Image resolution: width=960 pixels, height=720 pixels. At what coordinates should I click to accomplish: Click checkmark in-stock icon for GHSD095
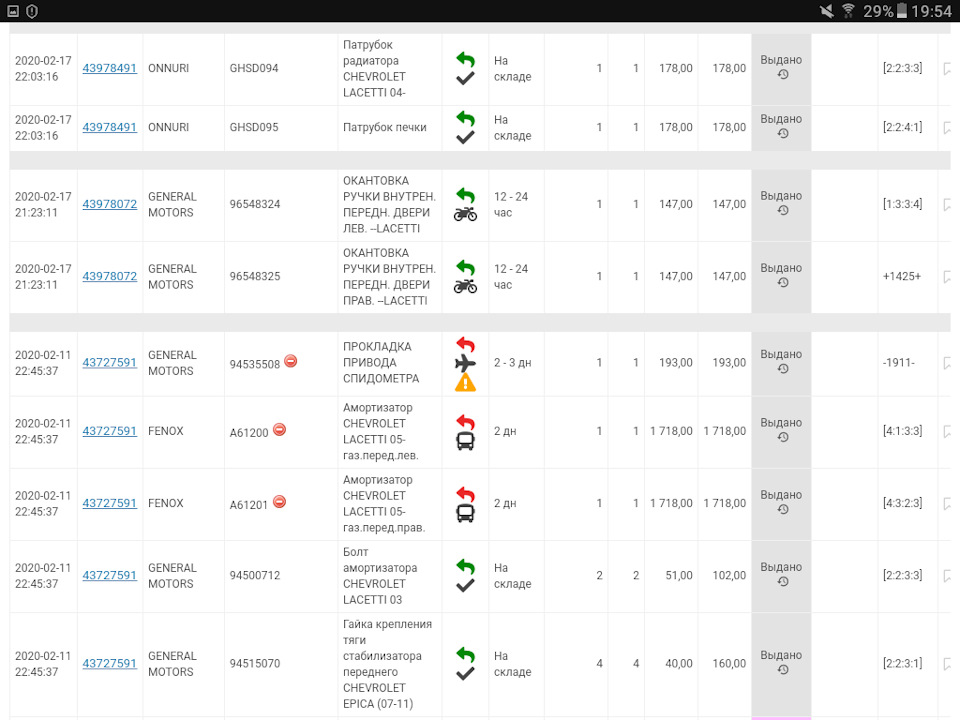click(x=465, y=137)
